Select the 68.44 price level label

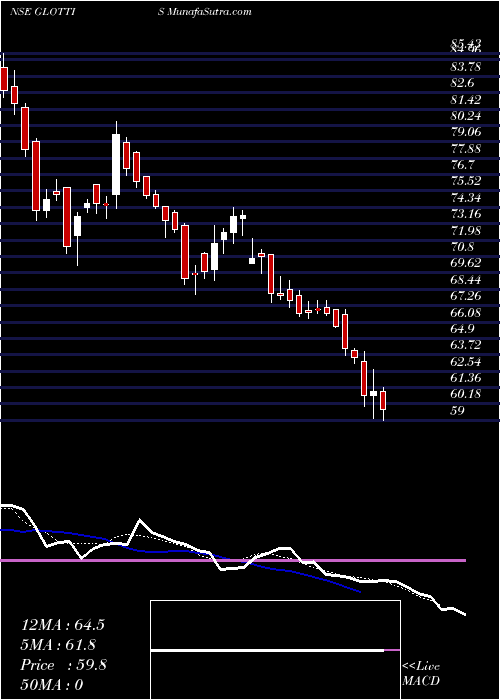pyautogui.click(x=466, y=279)
